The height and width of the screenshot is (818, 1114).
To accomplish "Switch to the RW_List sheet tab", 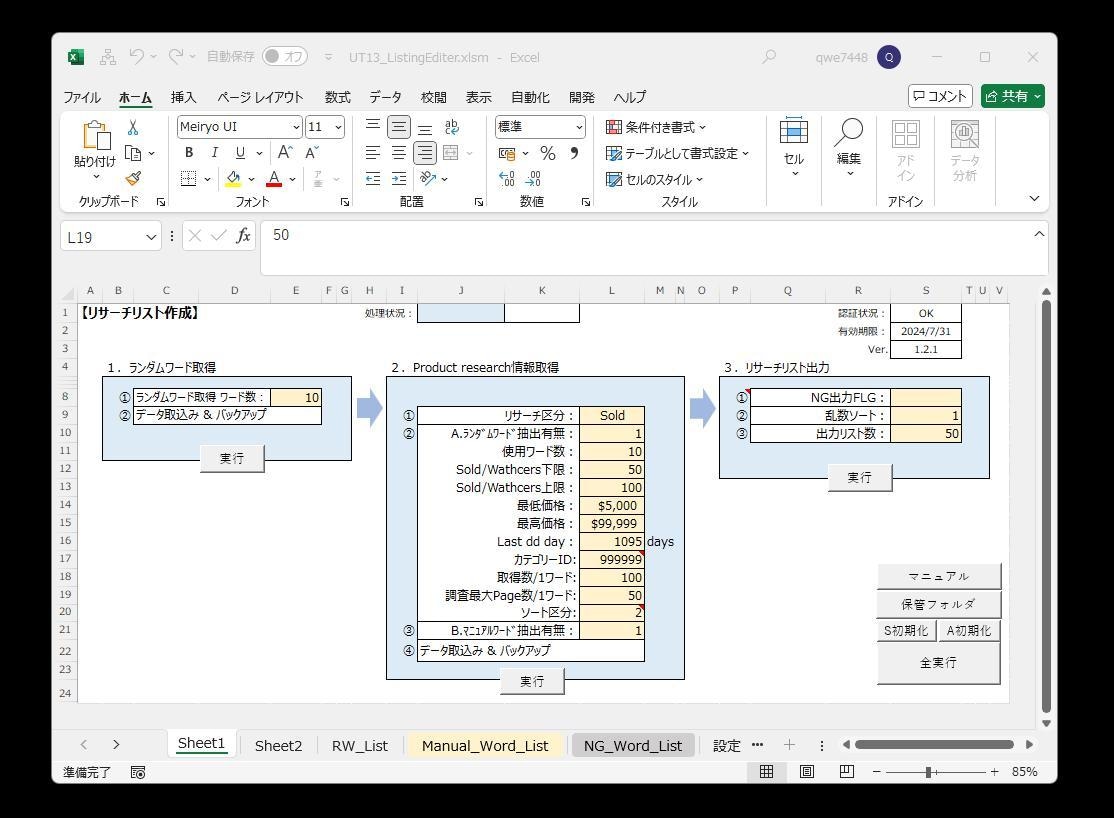I will [x=359, y=746].
